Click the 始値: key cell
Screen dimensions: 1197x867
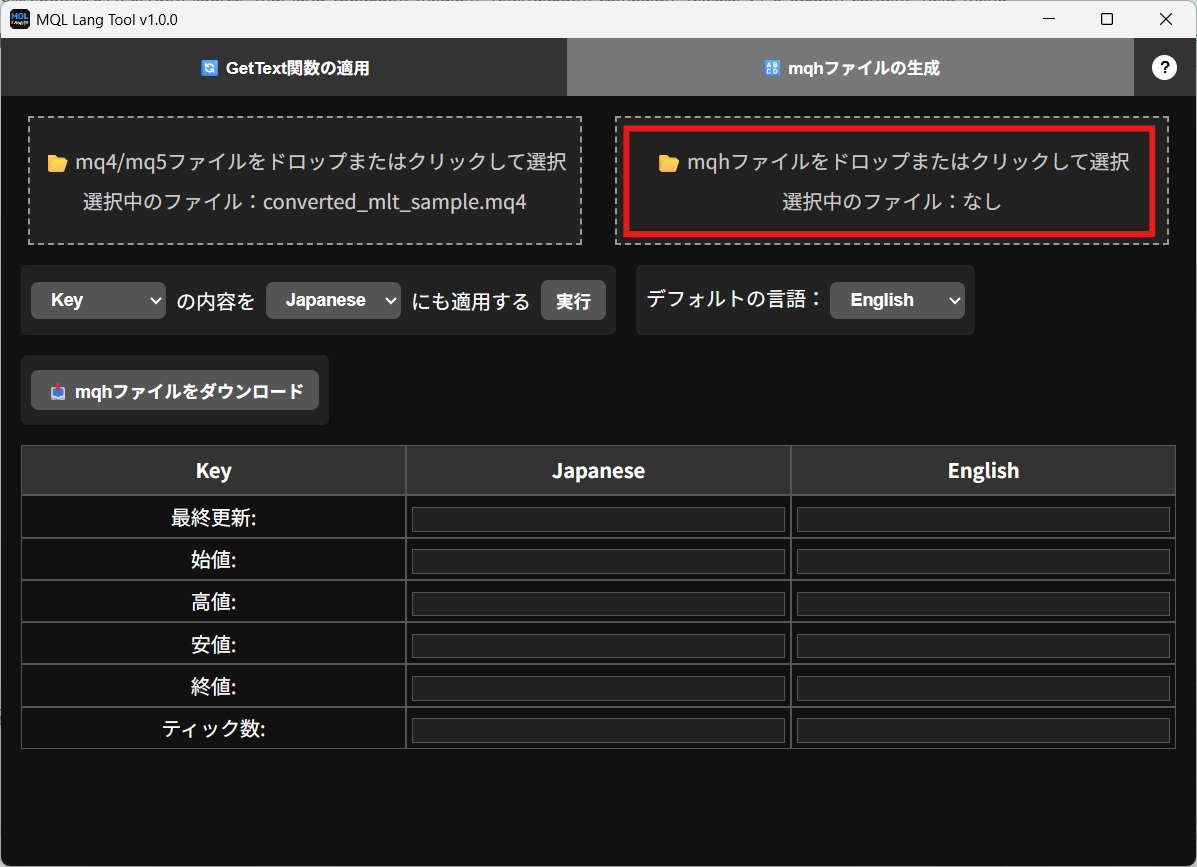[x=214, y=559]
